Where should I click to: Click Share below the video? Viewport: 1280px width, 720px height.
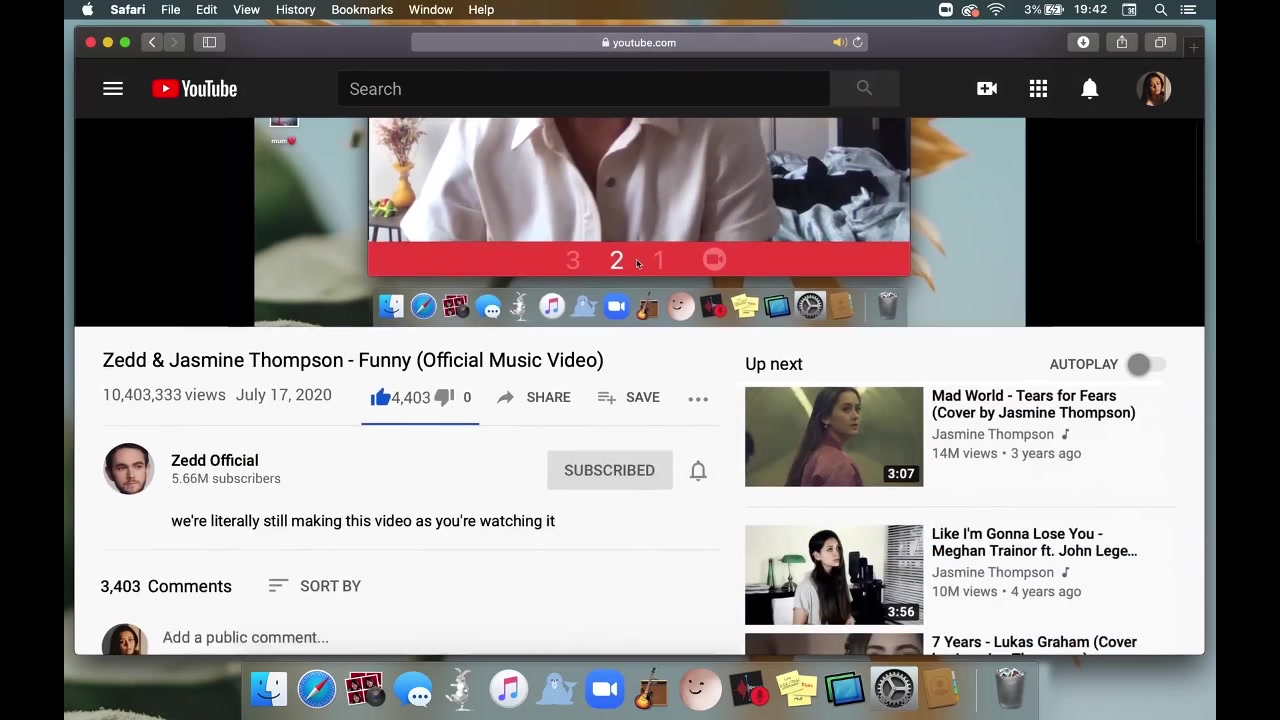click(x=534, y=397)
